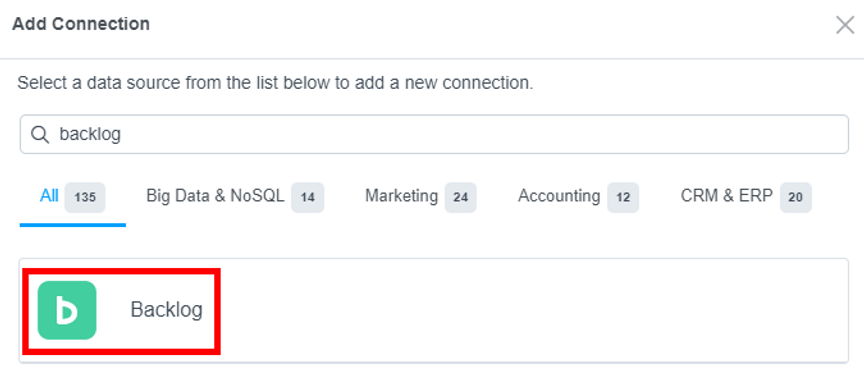Close the Add Connection dialog
864x374 pixels.
[845, 25]
